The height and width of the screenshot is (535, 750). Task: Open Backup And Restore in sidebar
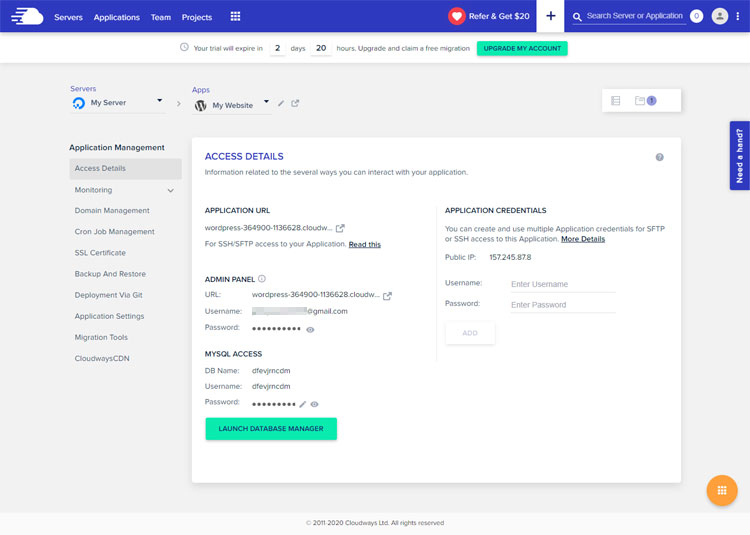click(110, 274)
